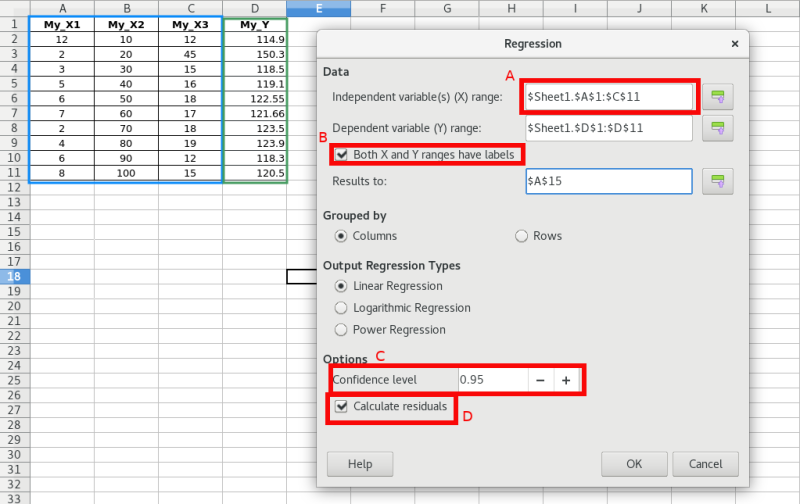
Task: Choose Power Regression type
Action: click(x=343, y=330)
